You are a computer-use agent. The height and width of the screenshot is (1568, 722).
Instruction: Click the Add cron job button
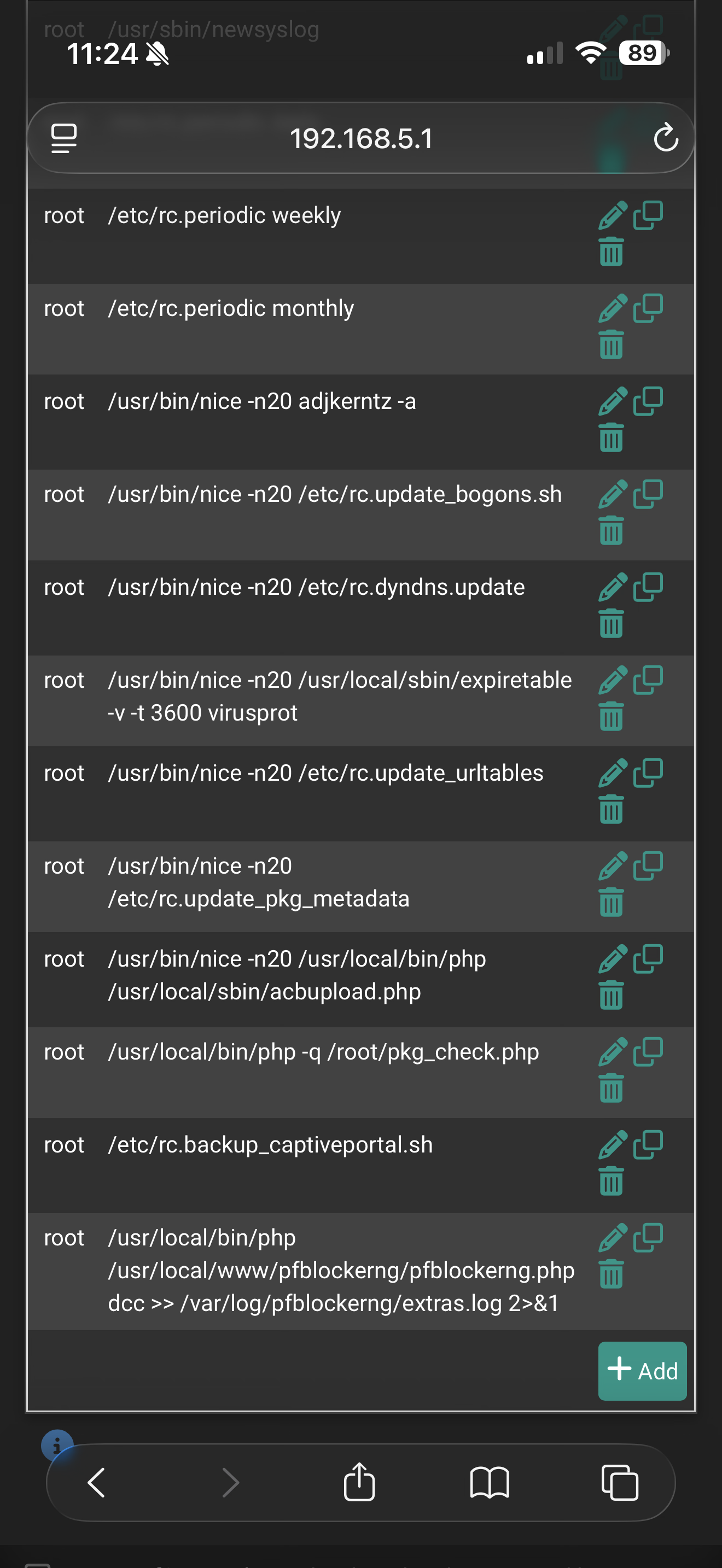642,1371
